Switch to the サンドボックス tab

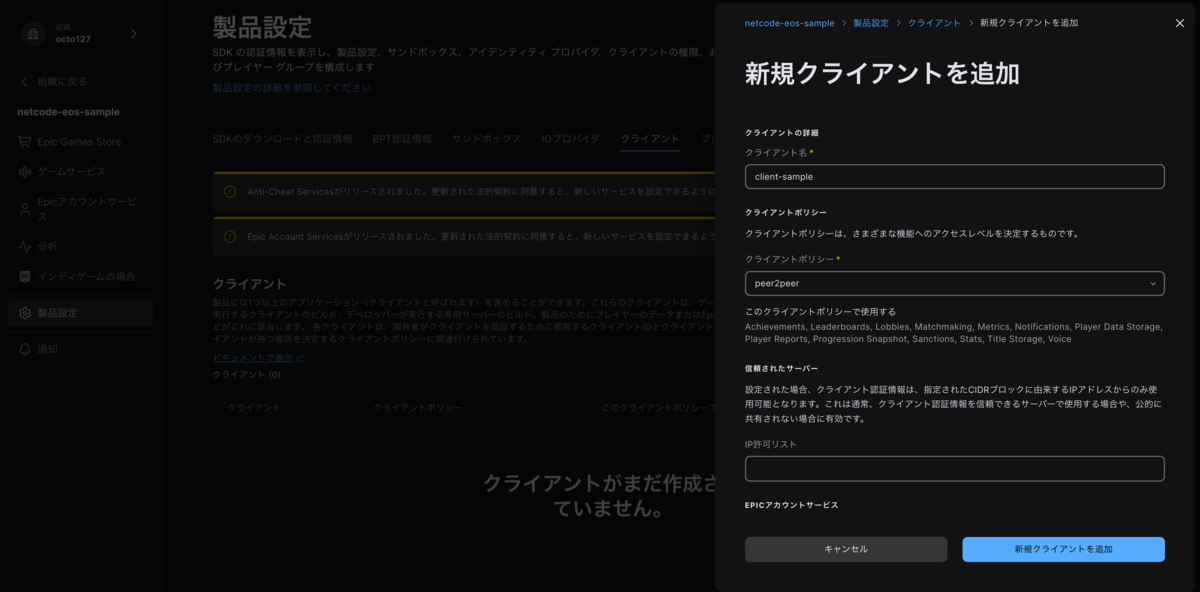(487, 139)
